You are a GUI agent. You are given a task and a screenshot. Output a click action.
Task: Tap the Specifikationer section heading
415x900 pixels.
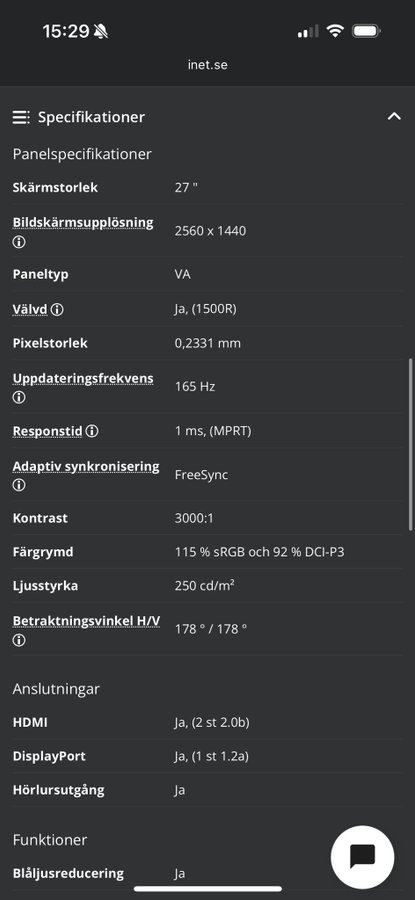pyautogui.click(x=91, y=117)
